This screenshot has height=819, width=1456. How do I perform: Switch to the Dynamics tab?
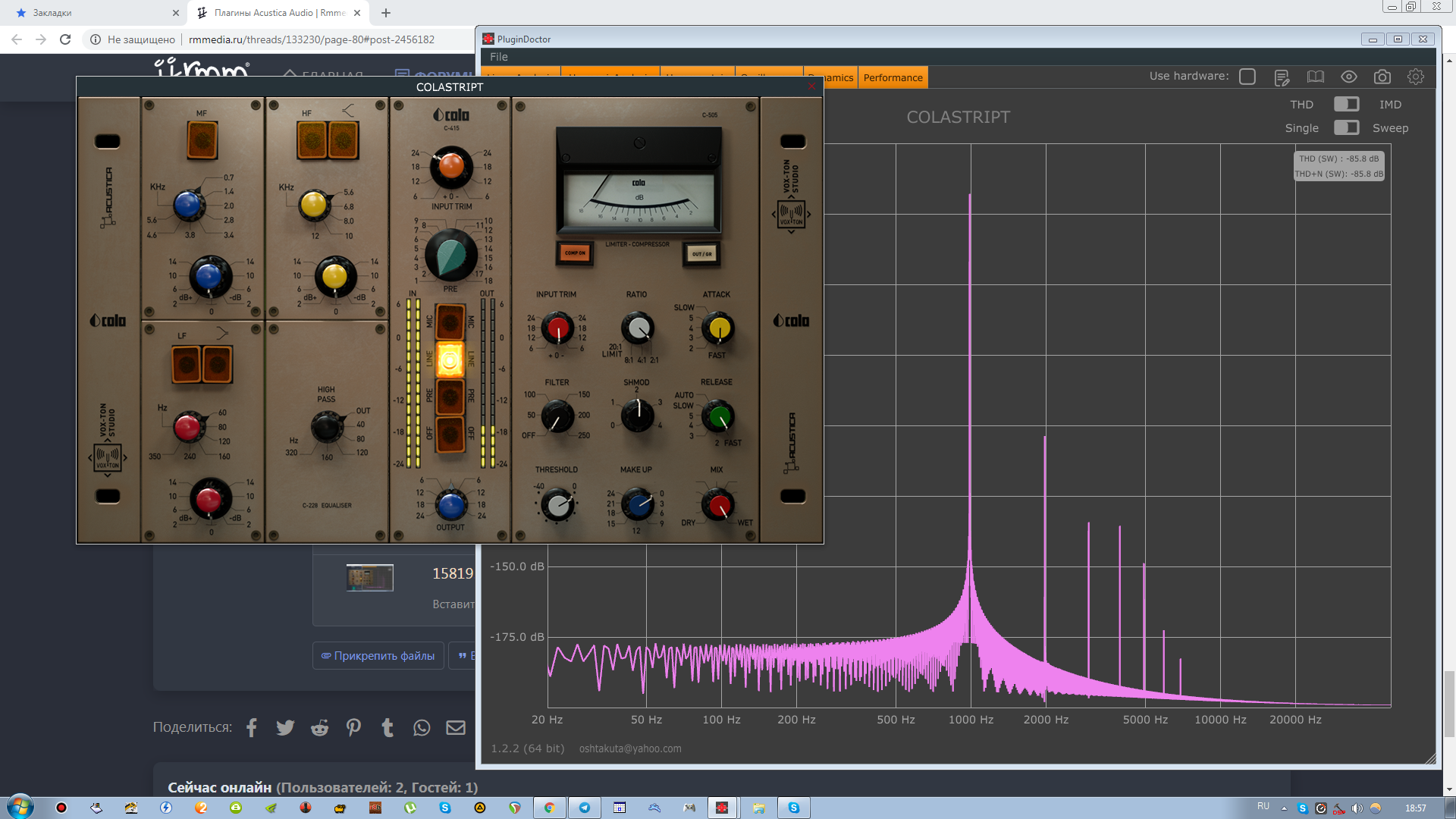click(x=839, y=77)
